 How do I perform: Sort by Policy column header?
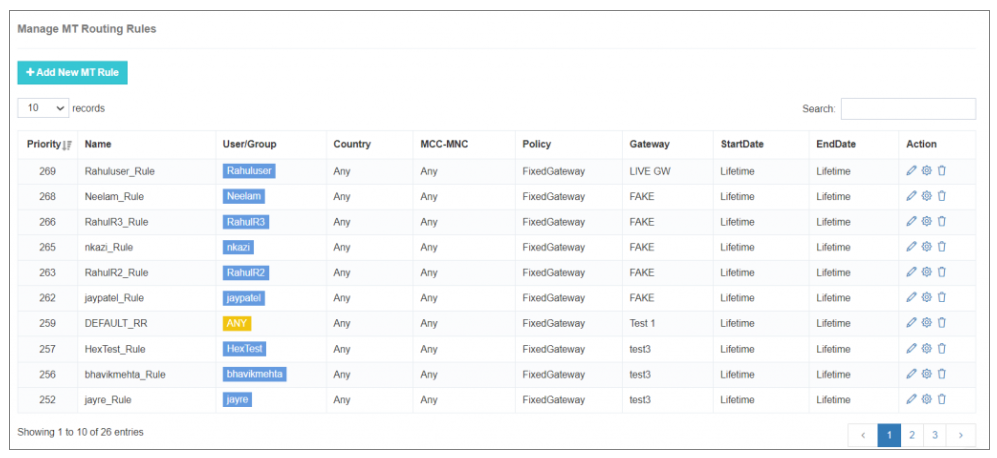569,144
